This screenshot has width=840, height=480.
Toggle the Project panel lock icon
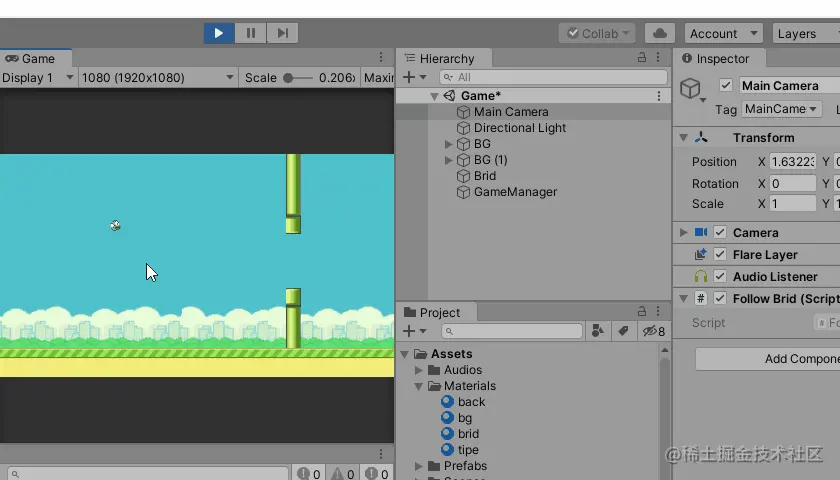(x=642, y=311)
